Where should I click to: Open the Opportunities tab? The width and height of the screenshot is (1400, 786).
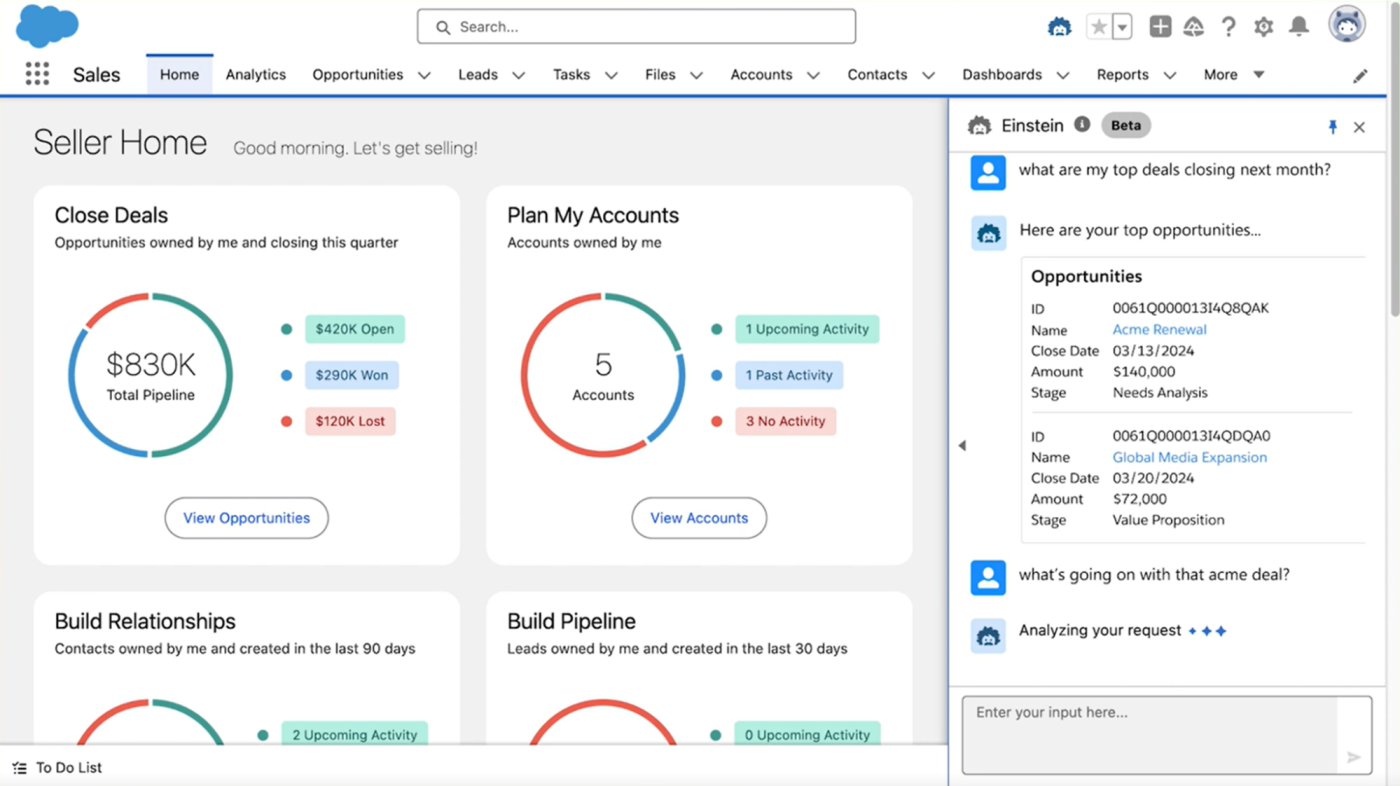(x=357, y=75)
